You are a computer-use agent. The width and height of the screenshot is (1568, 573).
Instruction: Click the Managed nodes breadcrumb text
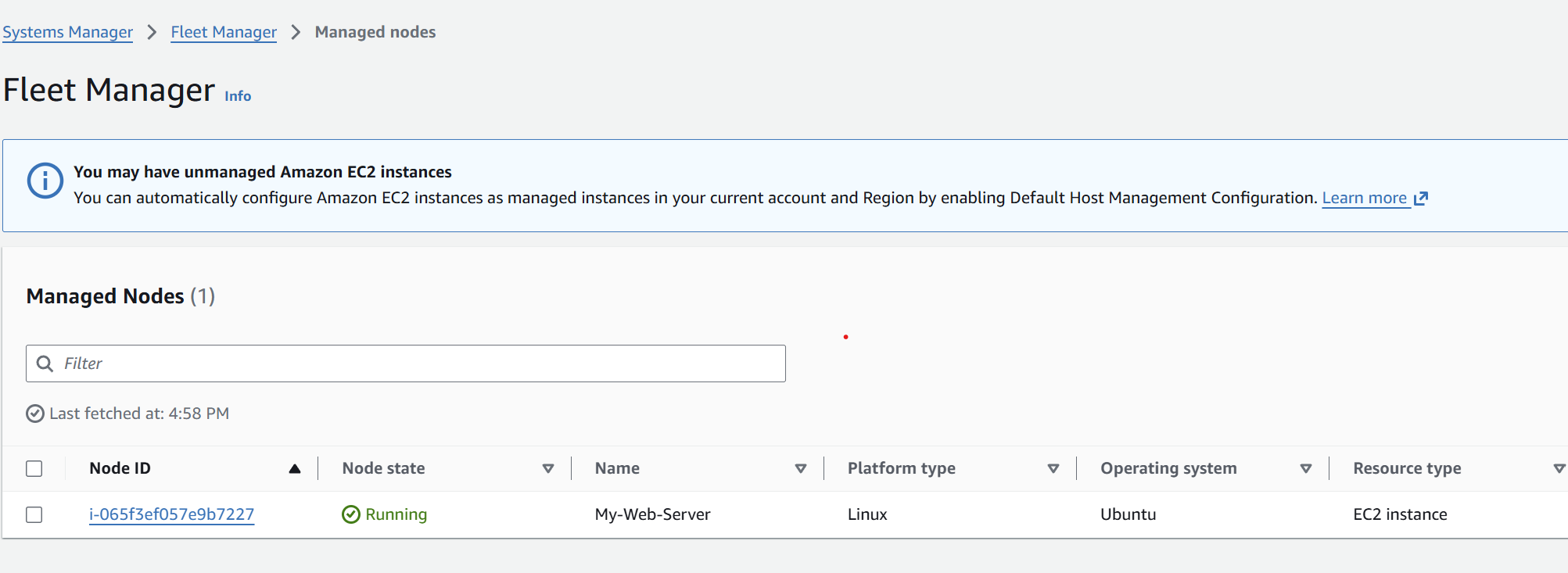(375, 32)
